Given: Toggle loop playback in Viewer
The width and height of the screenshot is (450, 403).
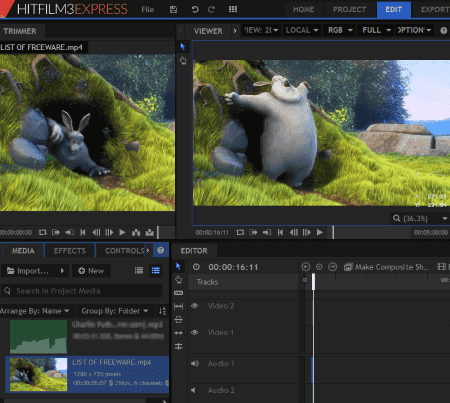Looking at the screenshot, I should pyautogui.click(x=240, y=232).
